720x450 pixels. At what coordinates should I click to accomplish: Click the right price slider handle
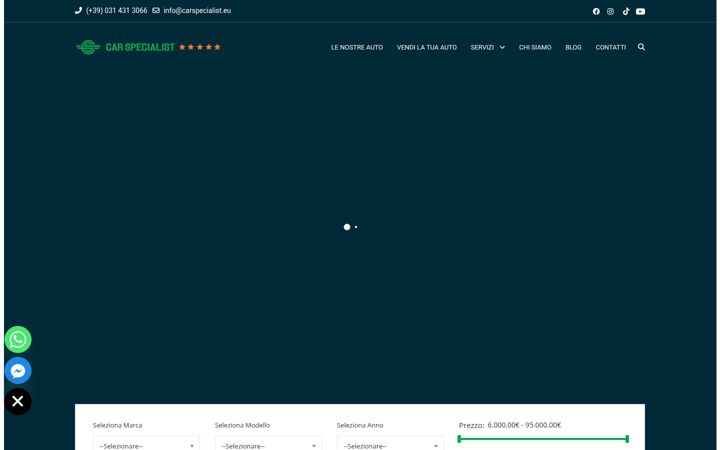pos(627,439)
